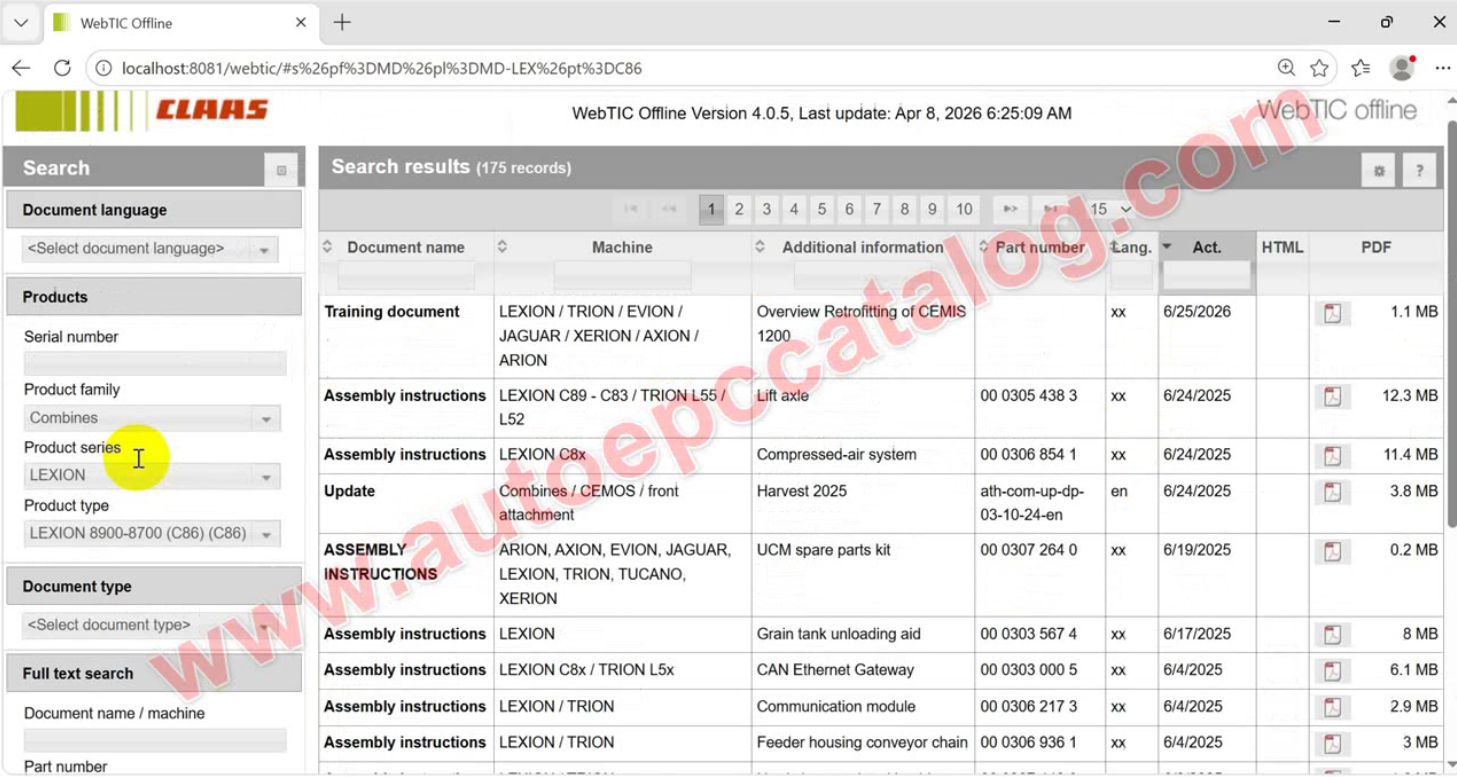1457x777 pixels.
Task: Open the document language dropdown
Action: tap(150, 249)
